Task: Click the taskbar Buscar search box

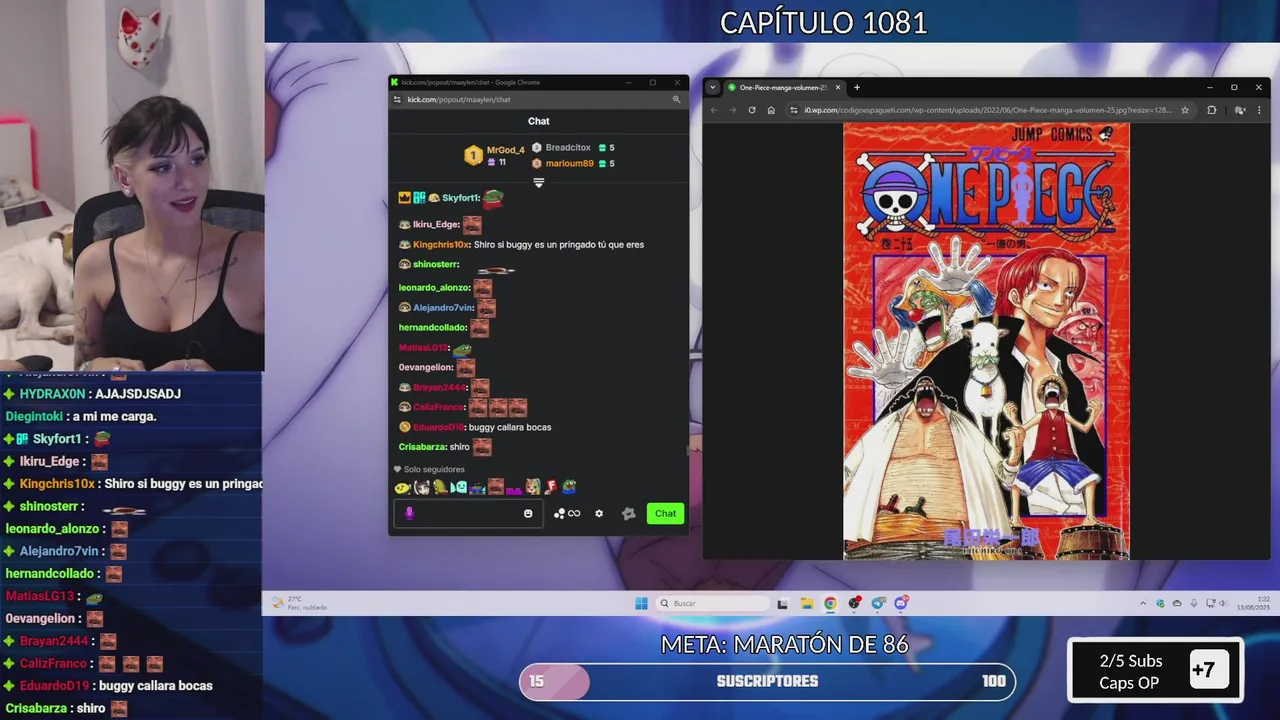Action: click(x=714, y=603)
